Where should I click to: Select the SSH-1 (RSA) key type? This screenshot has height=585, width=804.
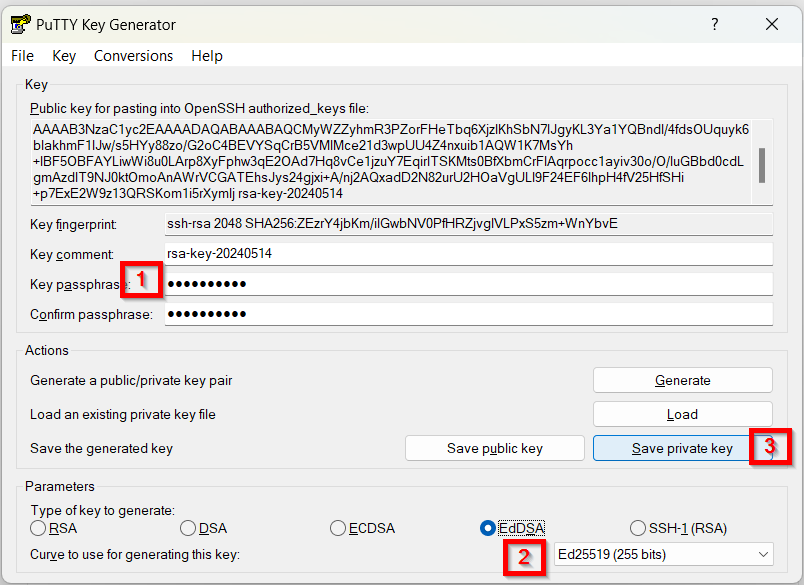[x=678, y=528]
